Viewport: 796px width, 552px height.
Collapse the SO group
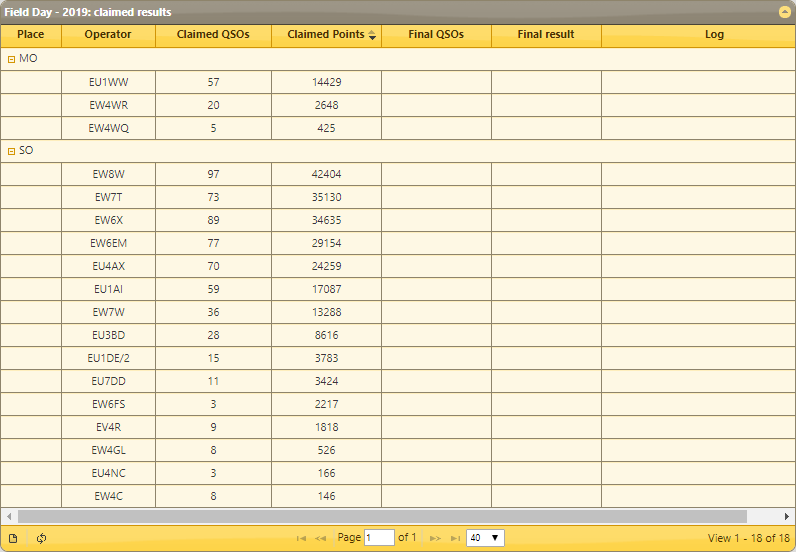(x=12, y=151)
